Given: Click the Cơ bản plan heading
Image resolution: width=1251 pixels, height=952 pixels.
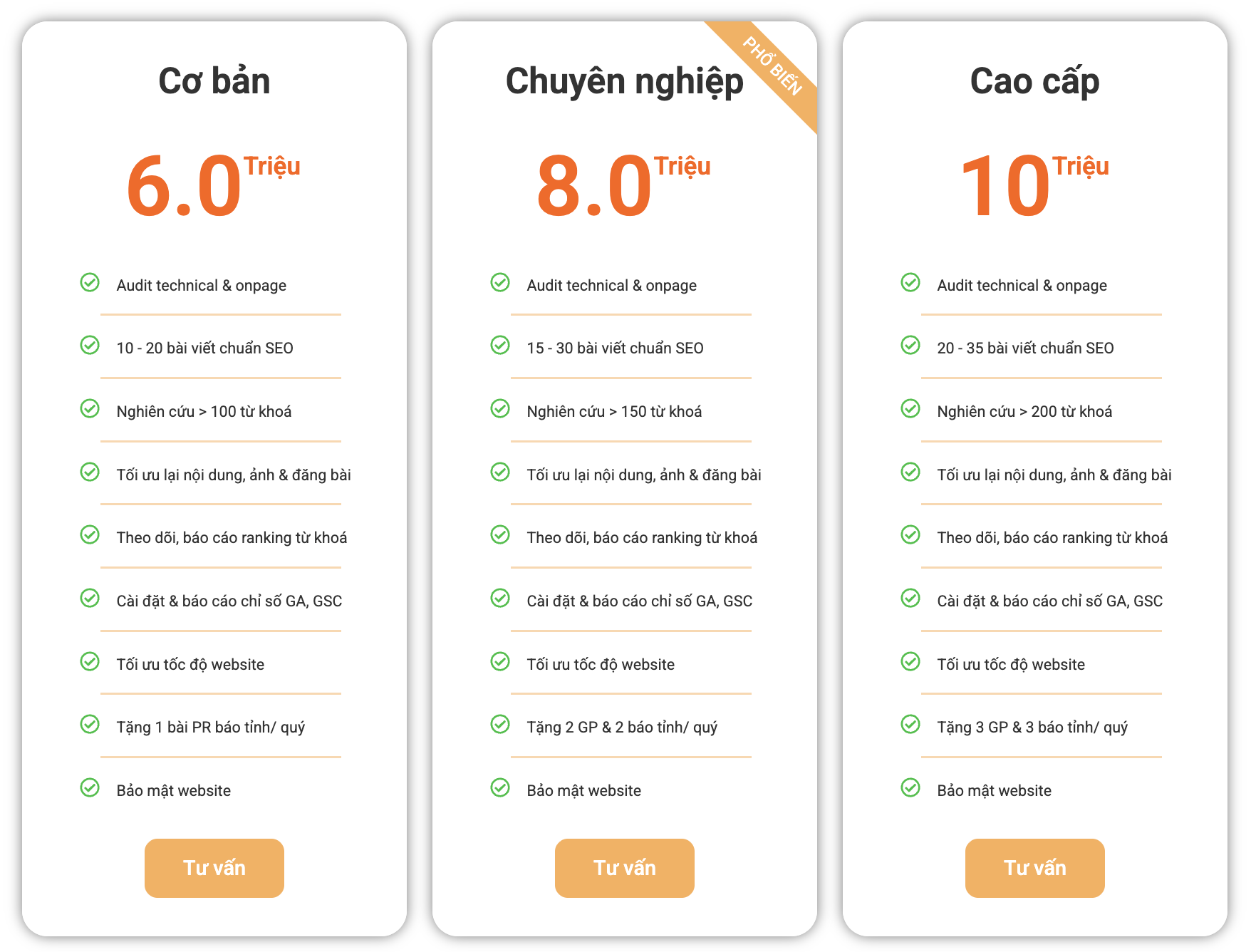Looking at the screenshot, I should tap(214, 81).
